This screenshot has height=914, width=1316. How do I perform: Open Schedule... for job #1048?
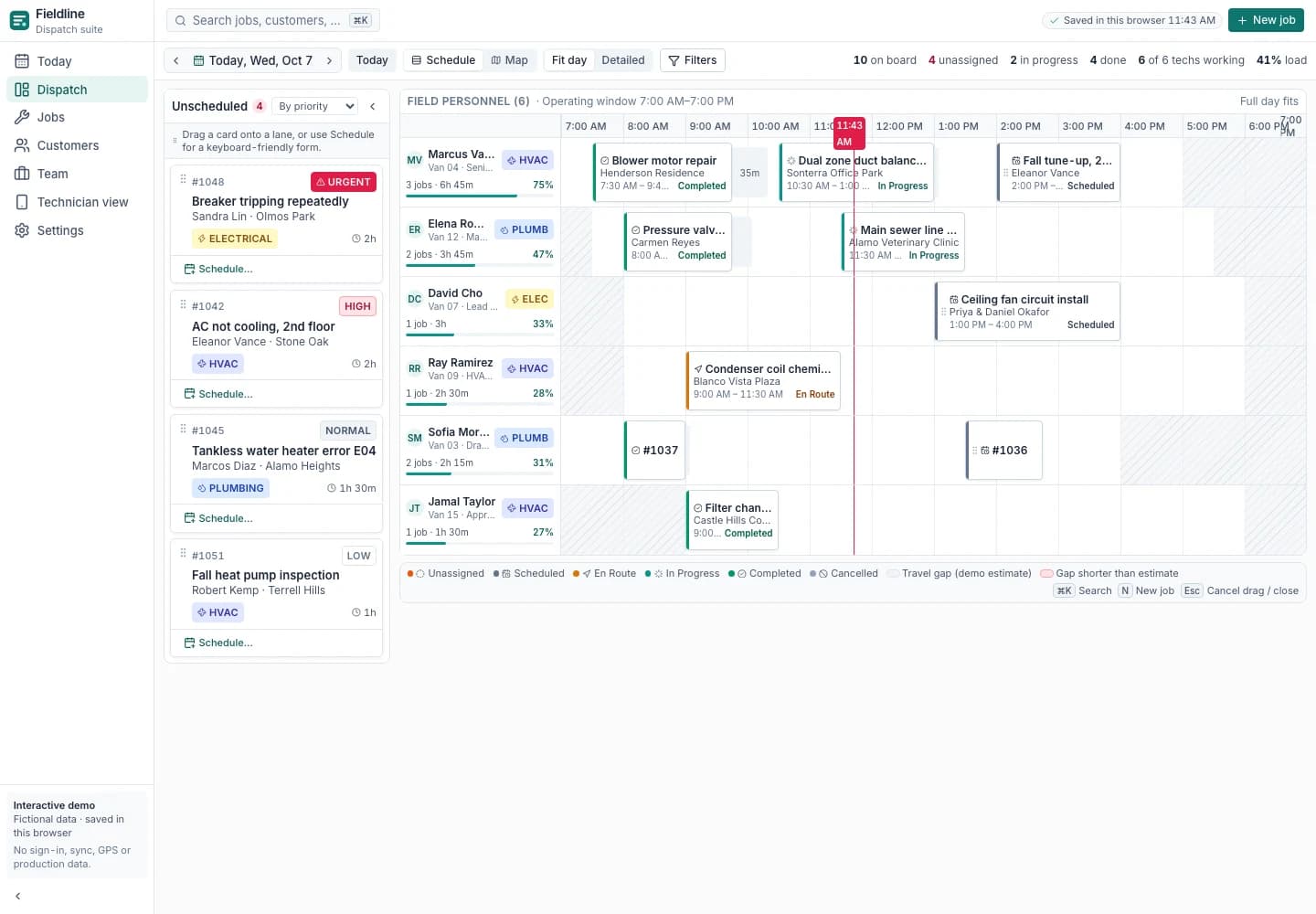pos(218,269)
